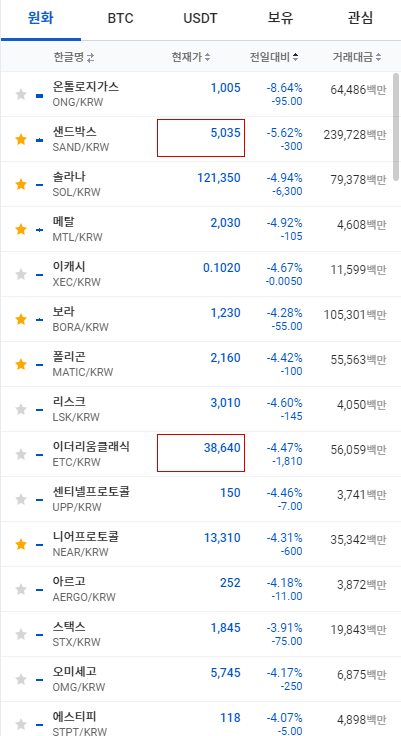This screenshot has height=736, width=401.
Task: Add XEC/KRW to favorites star
Action: [x=21, y=274]
